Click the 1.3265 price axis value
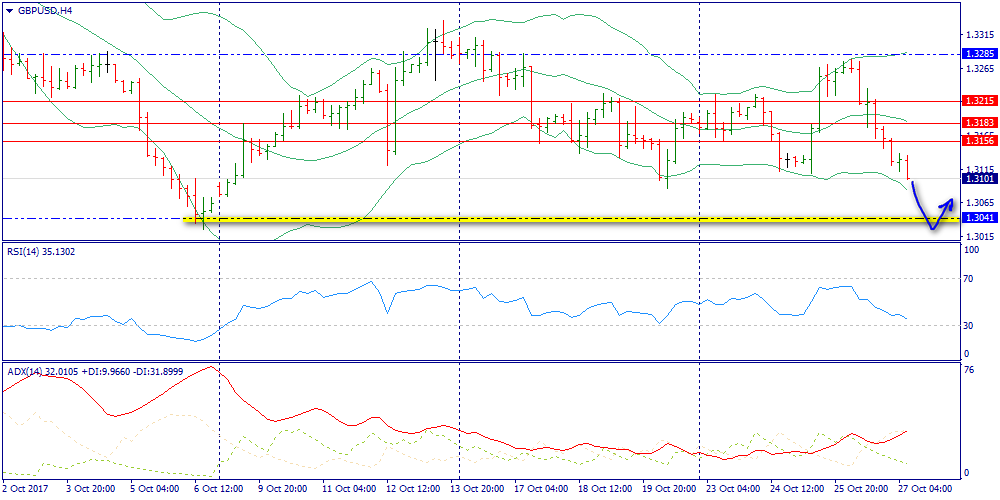 pos(978,68)
